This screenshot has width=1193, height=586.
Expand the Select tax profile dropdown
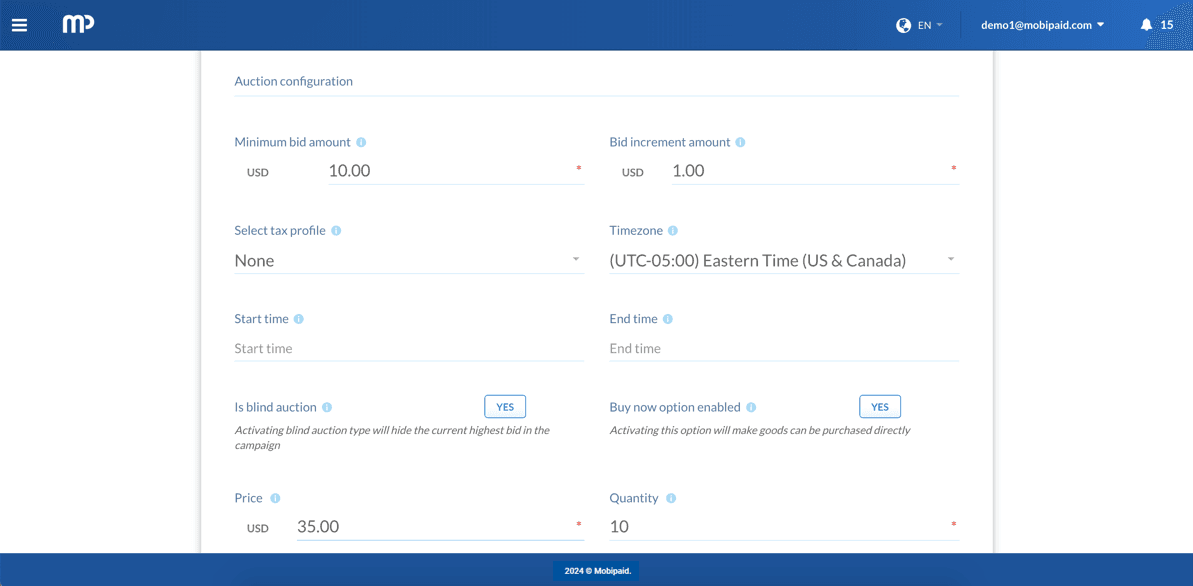(408, 260)
